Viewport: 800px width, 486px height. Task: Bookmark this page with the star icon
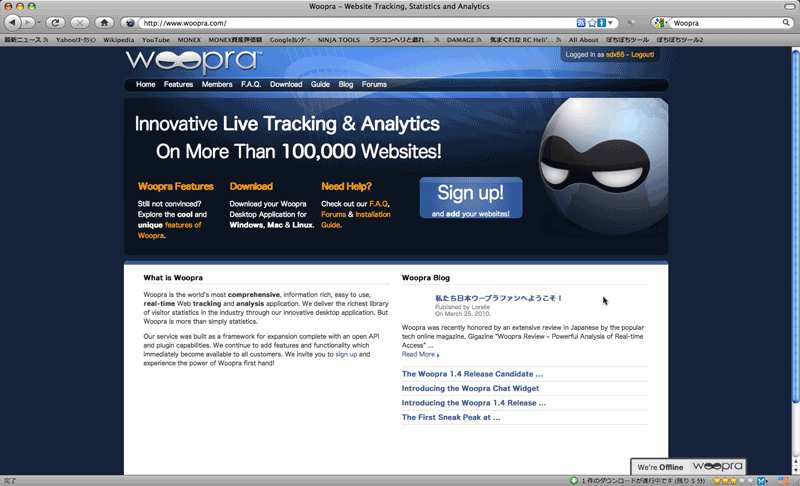pyautogui.click(x=592, y=23)
